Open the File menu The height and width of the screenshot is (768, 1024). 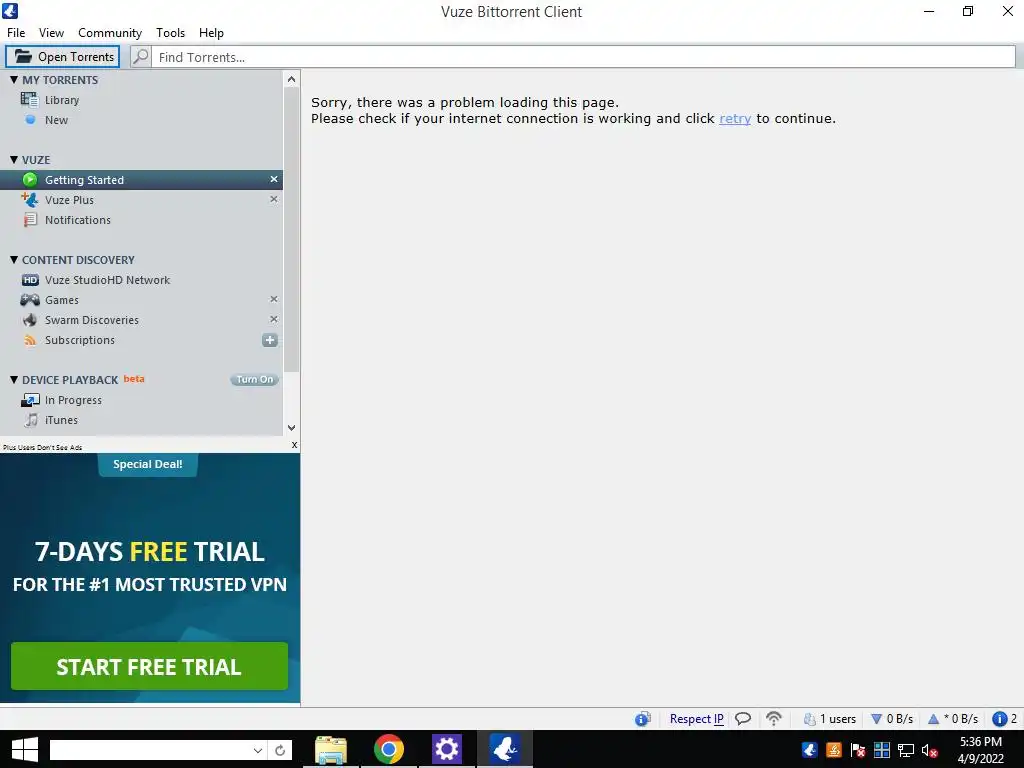pyautogui.click(x=16, y=33)
